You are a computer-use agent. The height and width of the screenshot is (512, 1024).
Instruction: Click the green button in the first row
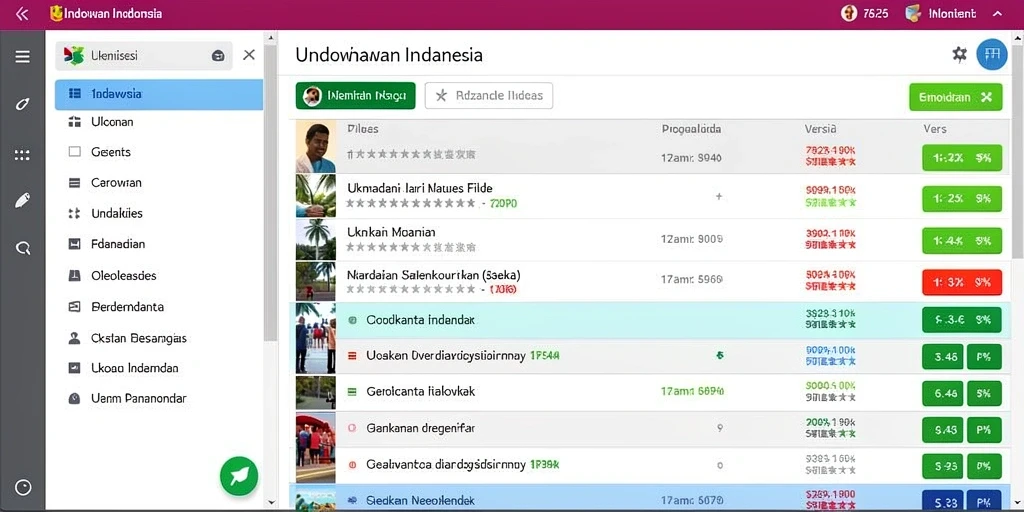click(961, 157)
